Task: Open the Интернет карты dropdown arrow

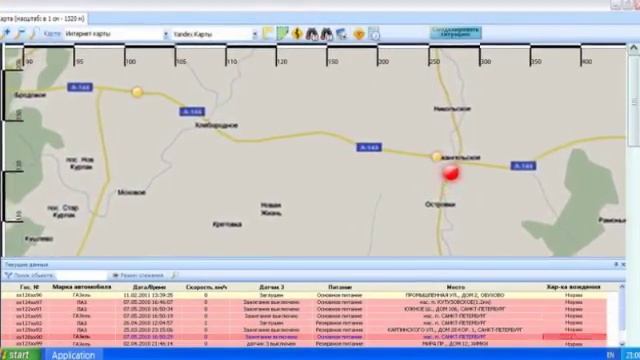Action: click(x=166, y=35)
